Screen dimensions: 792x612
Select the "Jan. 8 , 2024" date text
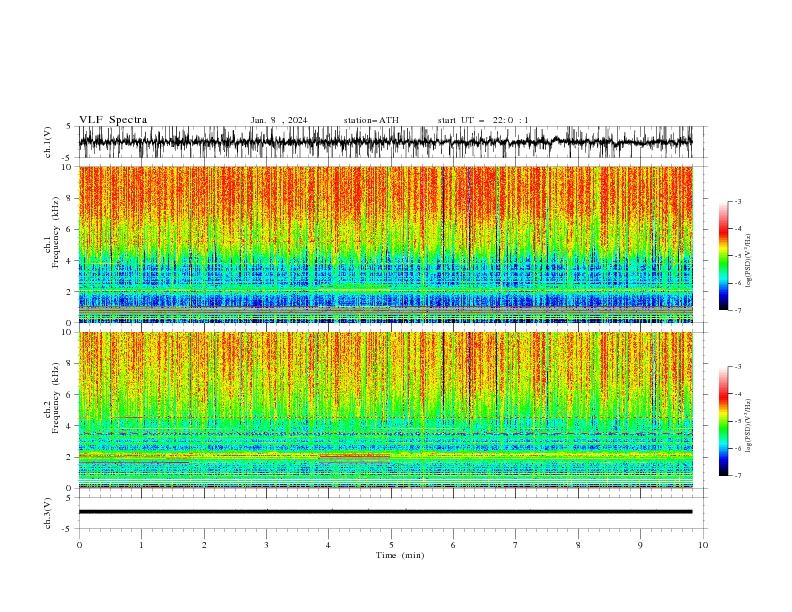[x=279, y=120]
